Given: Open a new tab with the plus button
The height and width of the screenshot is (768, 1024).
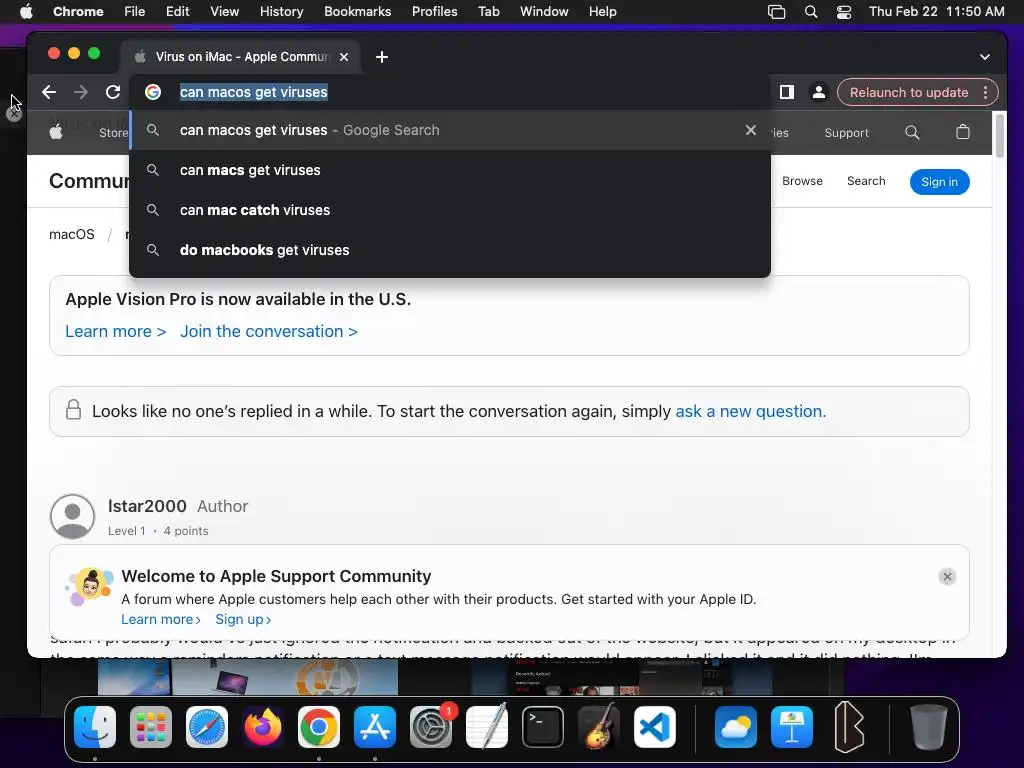Looking at the screenshot, I should (x=382, y=57).
